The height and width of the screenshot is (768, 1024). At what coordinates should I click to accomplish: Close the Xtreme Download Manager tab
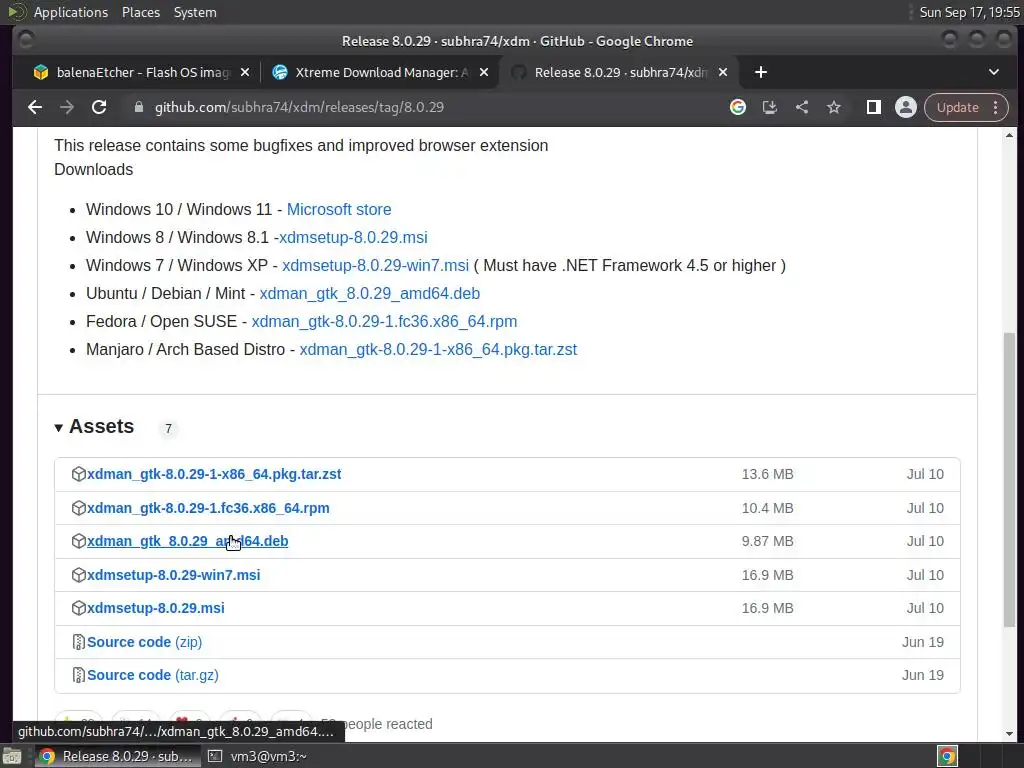(484, 72)
